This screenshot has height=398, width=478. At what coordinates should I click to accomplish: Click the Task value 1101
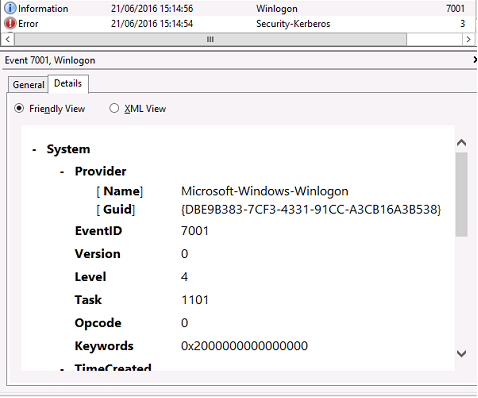pyautogui.click(x=195, y=300)
